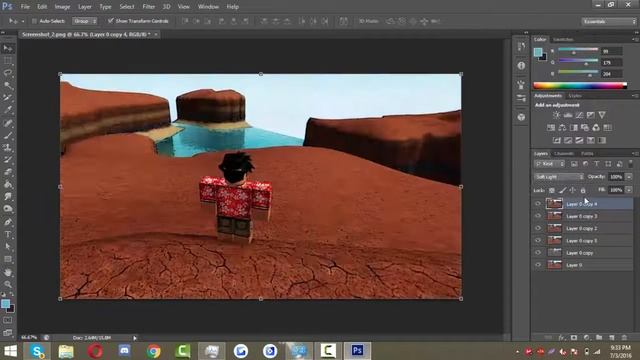Select the Clone Stamp tool
This screenshot has width=640, height=360.
(x=8, y=147)
